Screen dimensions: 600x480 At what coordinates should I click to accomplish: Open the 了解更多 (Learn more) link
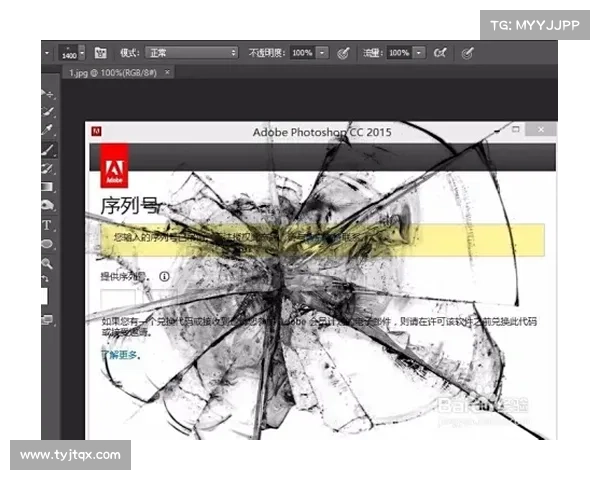(120, 354)
